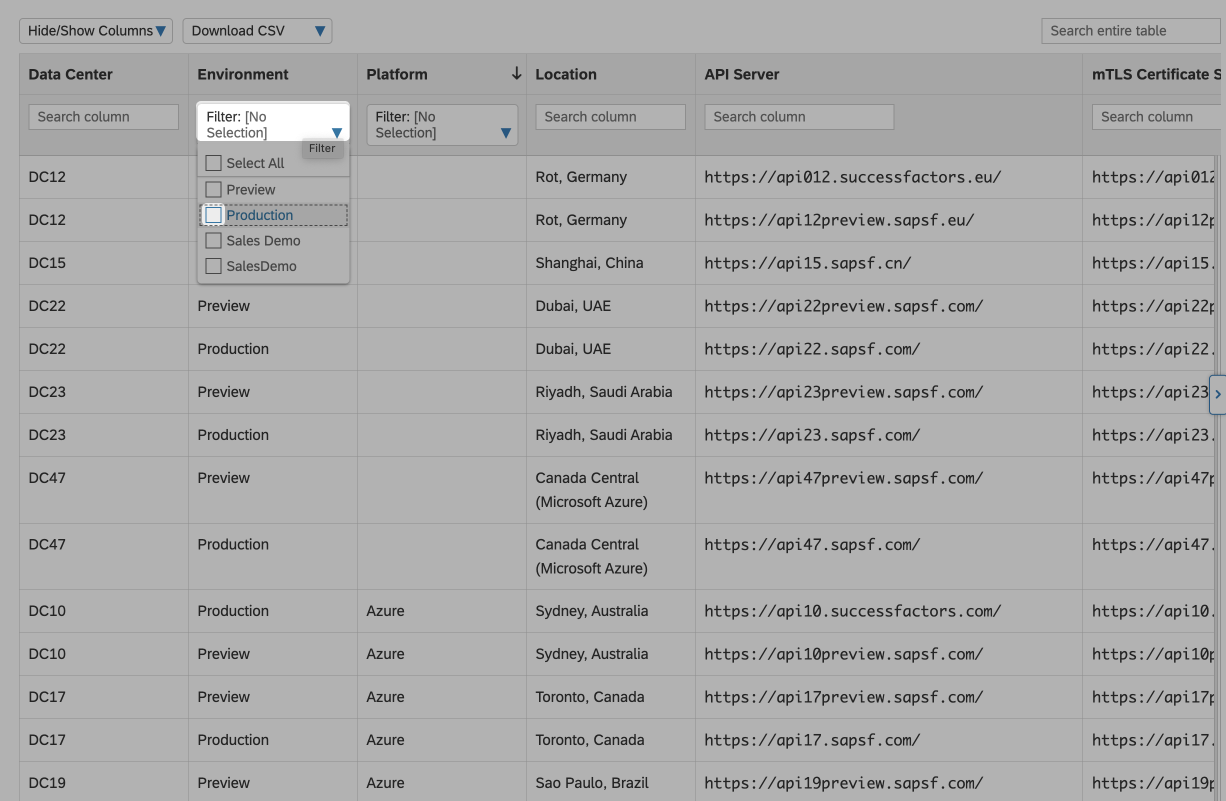Enable the Production filter checkbox
The width and height of the screenshot is (1226, 801).
(213, 215)
